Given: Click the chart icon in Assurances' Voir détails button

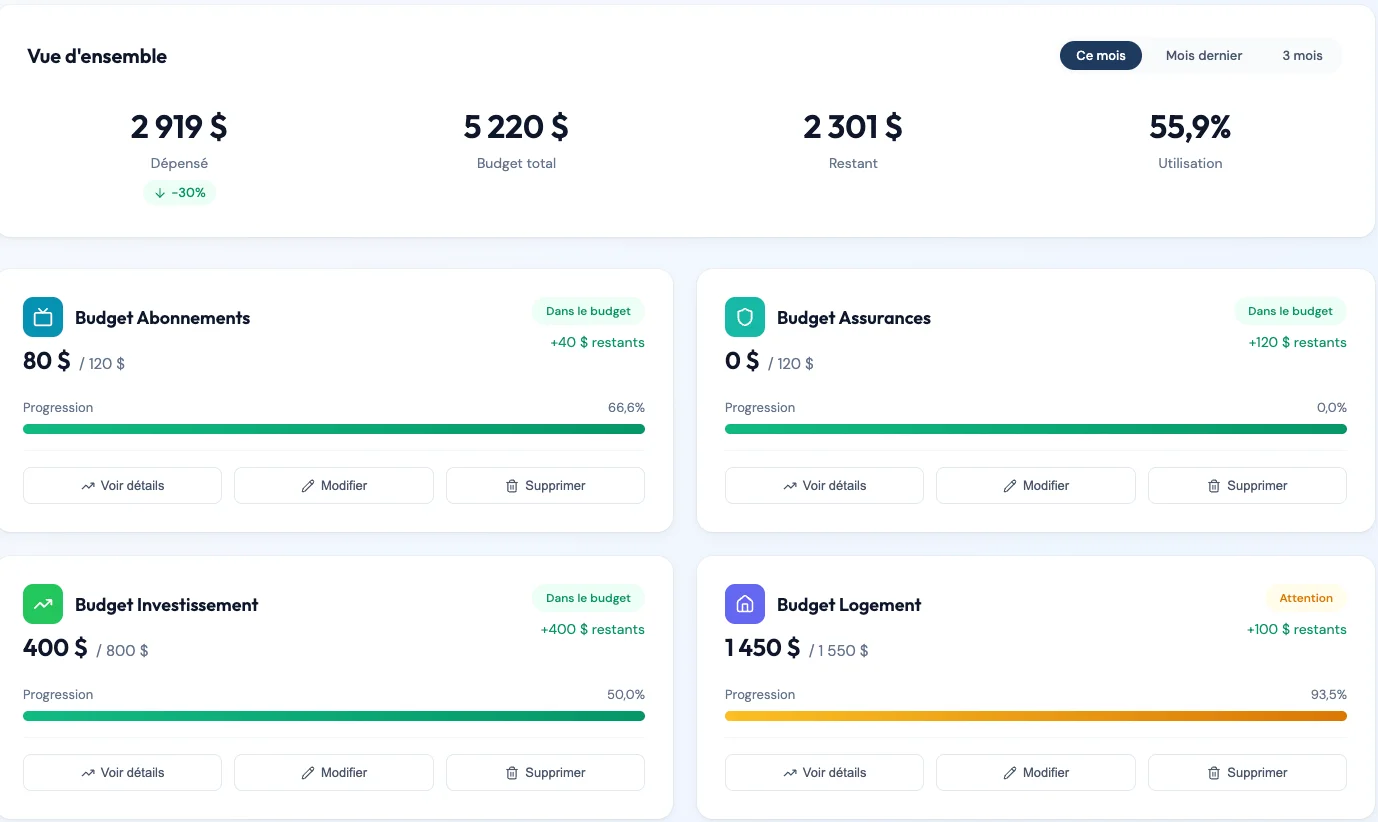Looking at the screenshot, I should coord(790,485).
